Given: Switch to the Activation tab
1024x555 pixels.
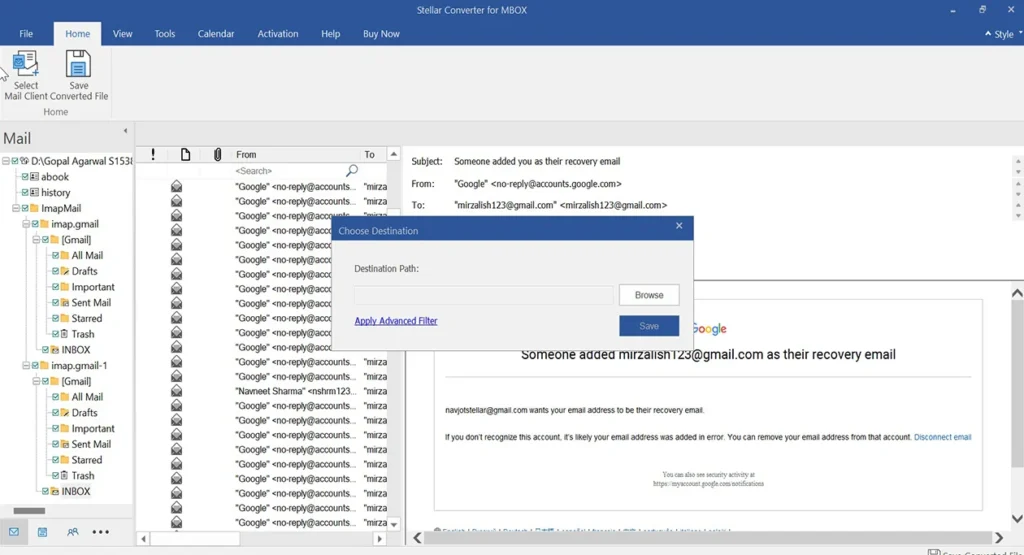Looking at the screenshot, I should pos(278,33).
